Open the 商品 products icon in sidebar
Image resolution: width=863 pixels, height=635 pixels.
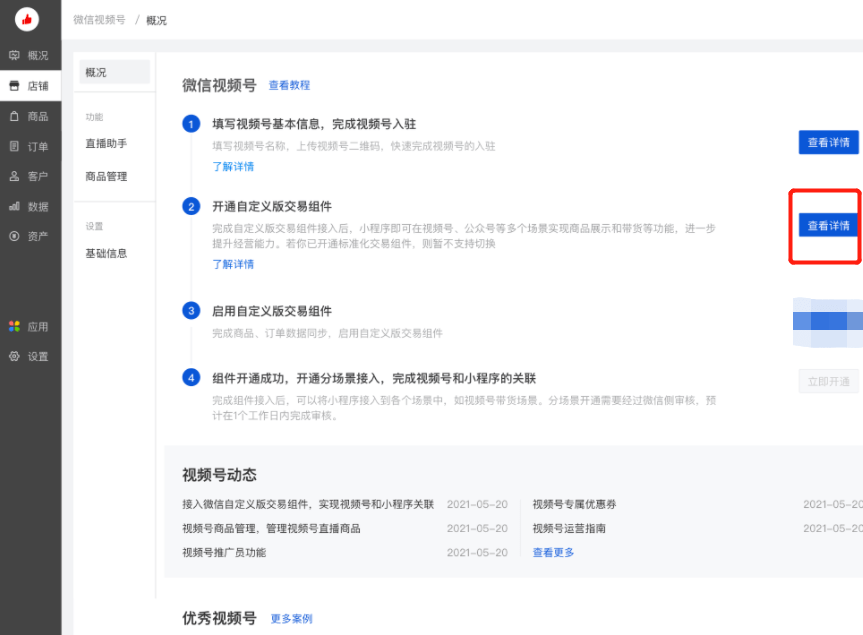pyautogui.click(x=30, y=116)
